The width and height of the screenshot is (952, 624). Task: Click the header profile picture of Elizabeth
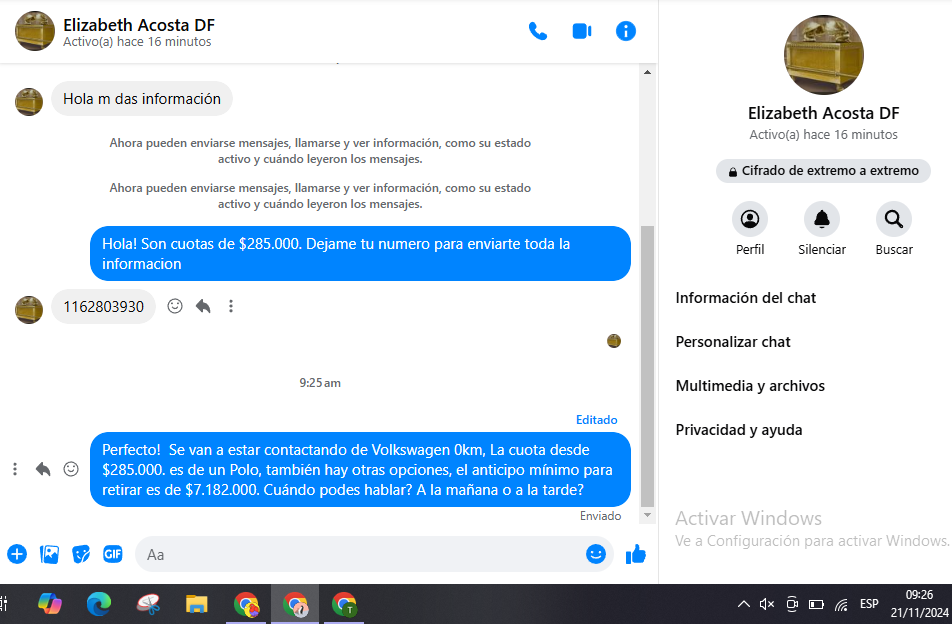coord(35,31)
